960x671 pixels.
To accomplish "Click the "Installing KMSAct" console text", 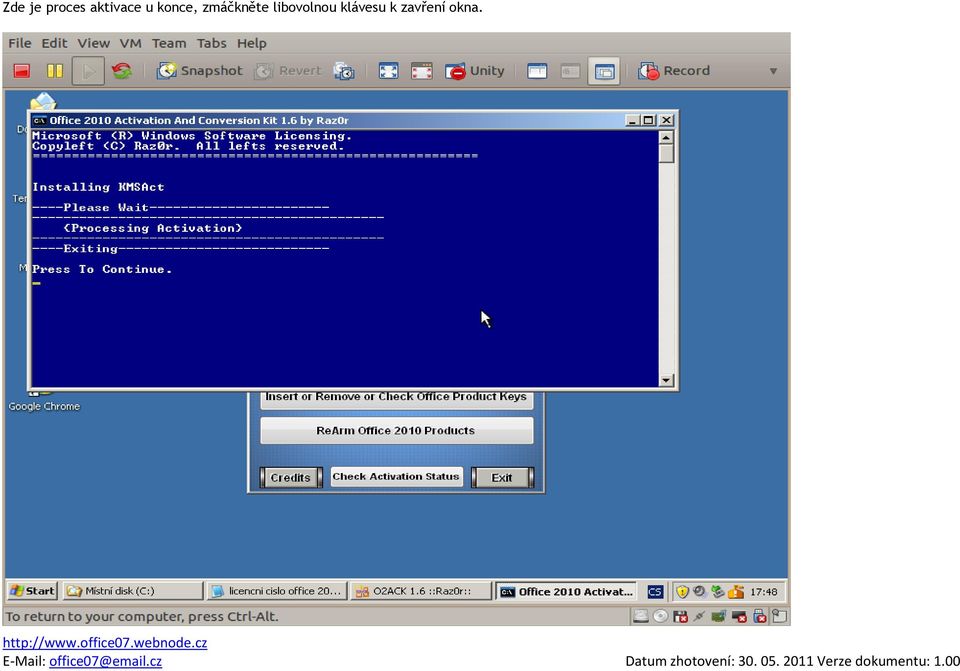I will click(99, 187).
